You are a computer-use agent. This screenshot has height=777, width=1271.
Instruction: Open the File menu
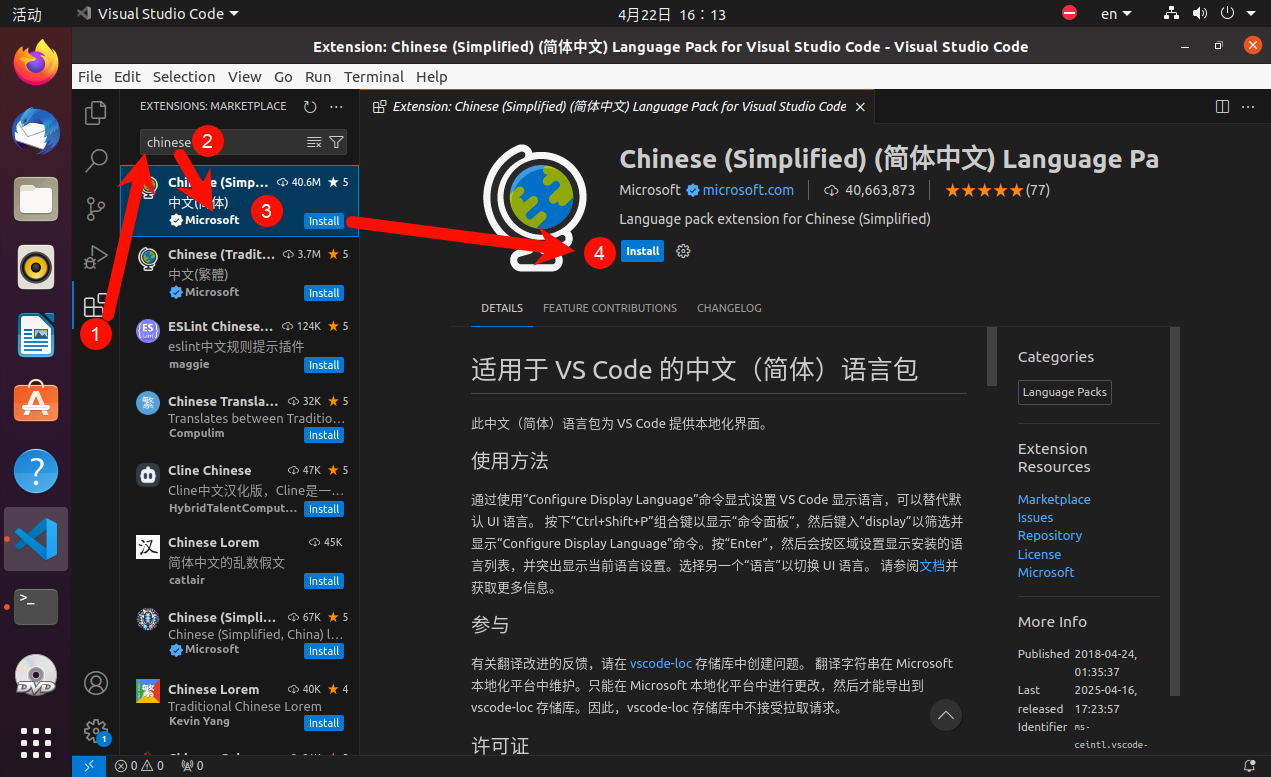coord(90,77)
